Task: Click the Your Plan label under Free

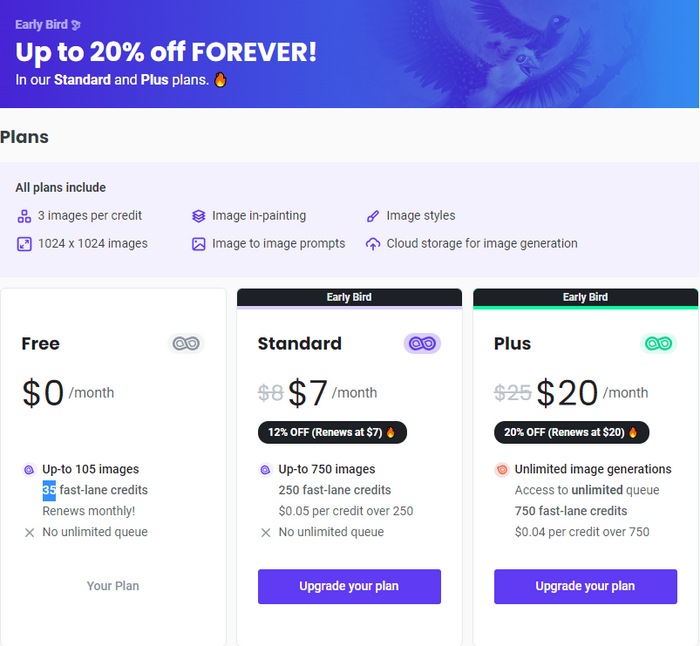Action: [113, 586]
